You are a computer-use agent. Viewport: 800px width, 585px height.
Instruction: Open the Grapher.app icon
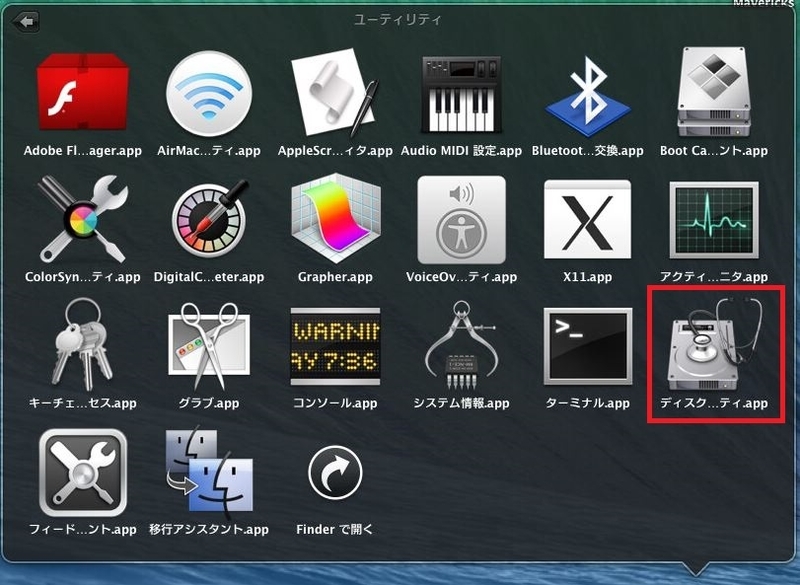(x=335, y=219)
